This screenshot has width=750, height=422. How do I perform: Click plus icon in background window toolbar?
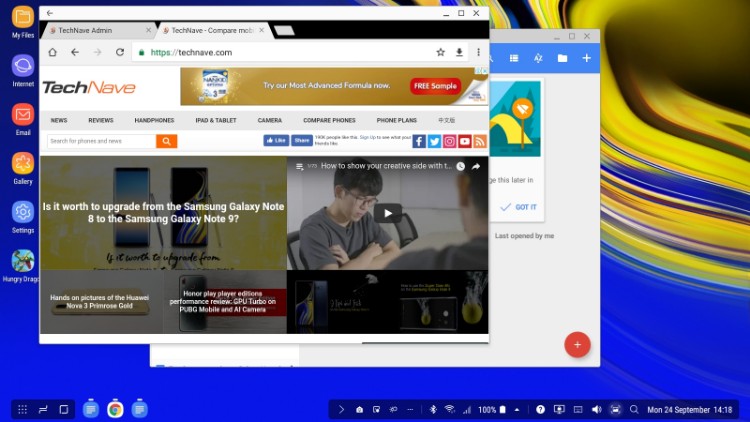pyautogui.click(x=586, y=58)
